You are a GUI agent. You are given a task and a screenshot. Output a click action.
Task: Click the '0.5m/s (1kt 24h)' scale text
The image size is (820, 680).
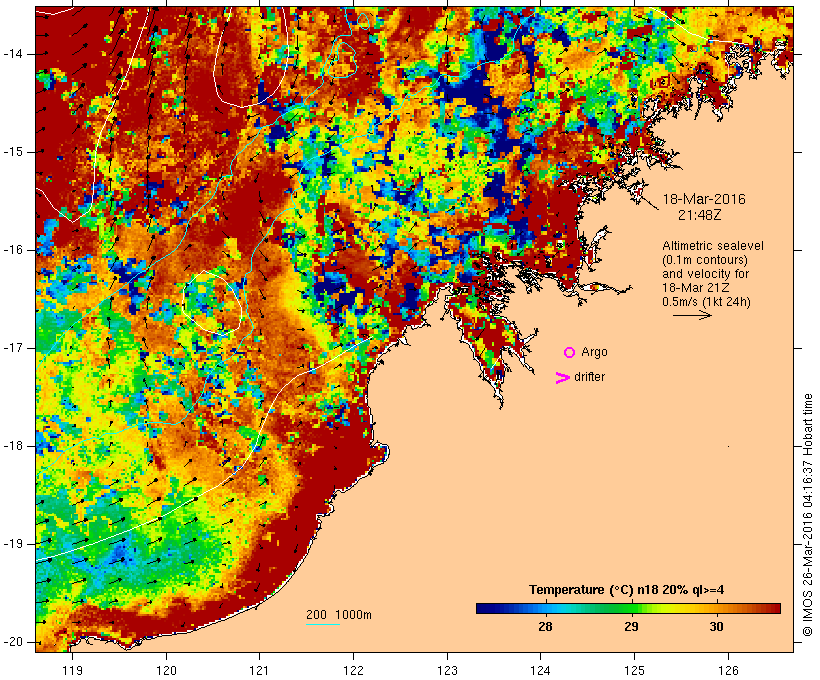[x=706, y=302]
